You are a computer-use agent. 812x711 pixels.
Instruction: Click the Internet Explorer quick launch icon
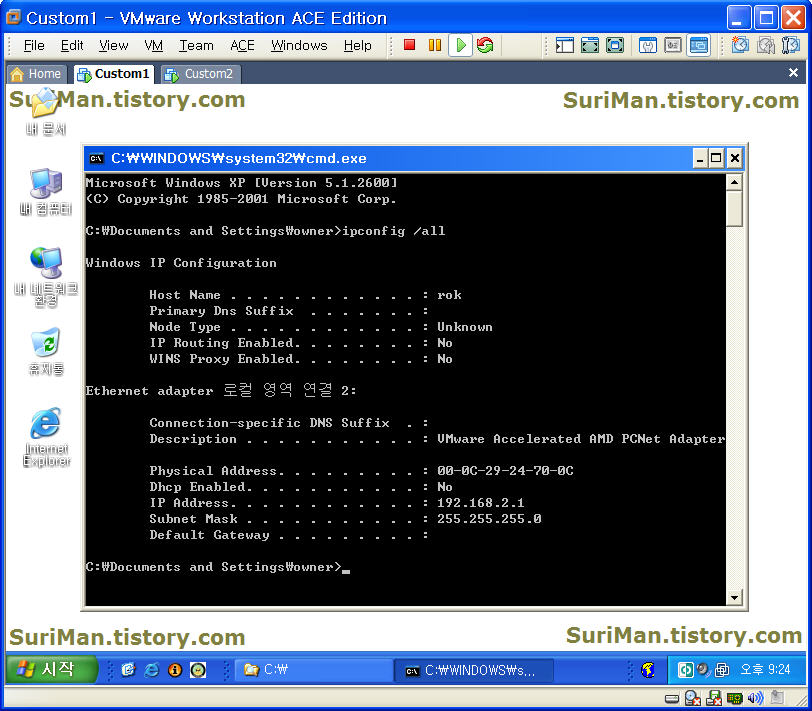point(151,670)
